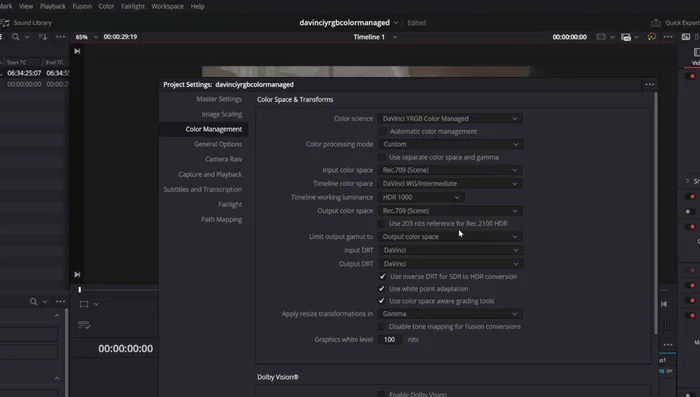Click the Project Settings vertical scrollbar
Viewport: 700px width, 397px height.
[x=655, y=213]
